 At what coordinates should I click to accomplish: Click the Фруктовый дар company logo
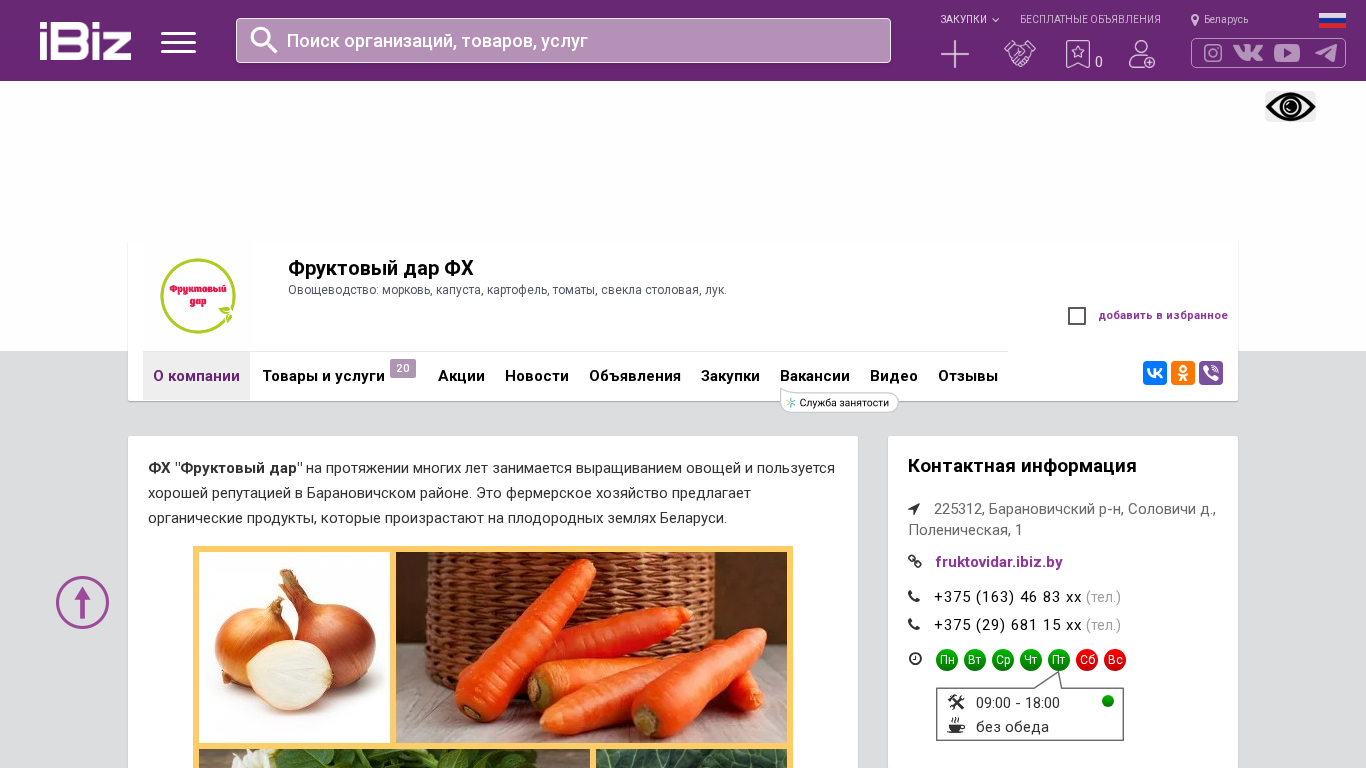pyautogui.click(x=197, y=296)
